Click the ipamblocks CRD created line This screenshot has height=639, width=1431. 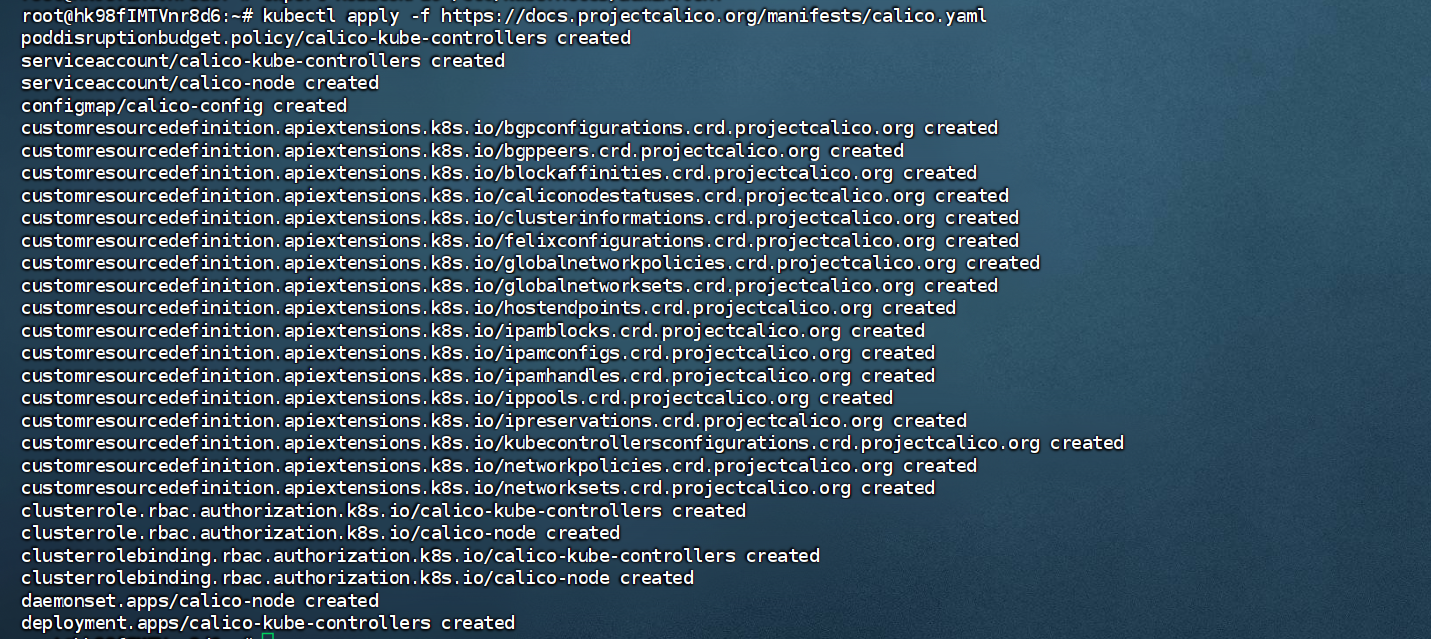point(473,331)
